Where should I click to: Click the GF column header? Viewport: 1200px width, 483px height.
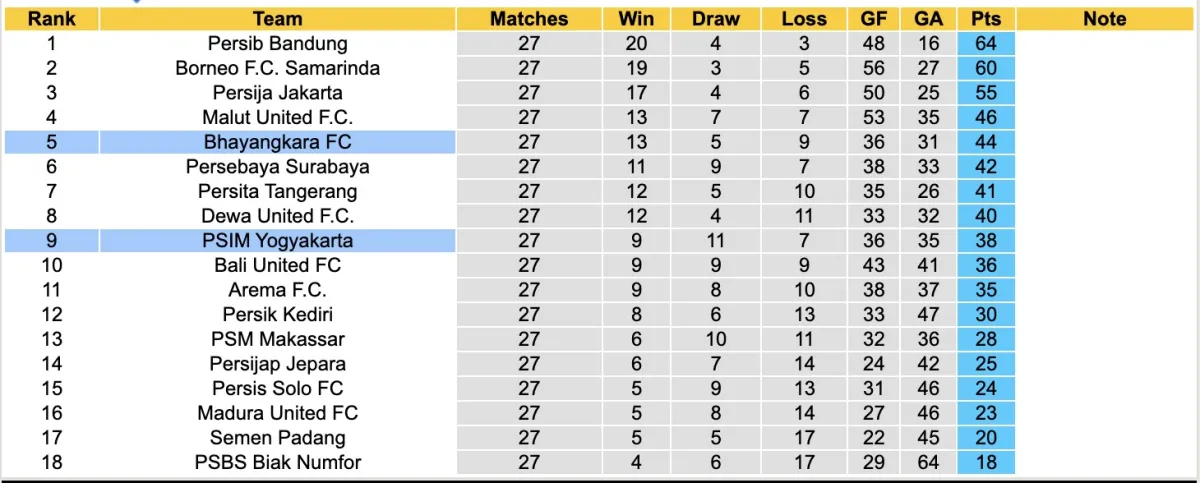pos(873,19)
